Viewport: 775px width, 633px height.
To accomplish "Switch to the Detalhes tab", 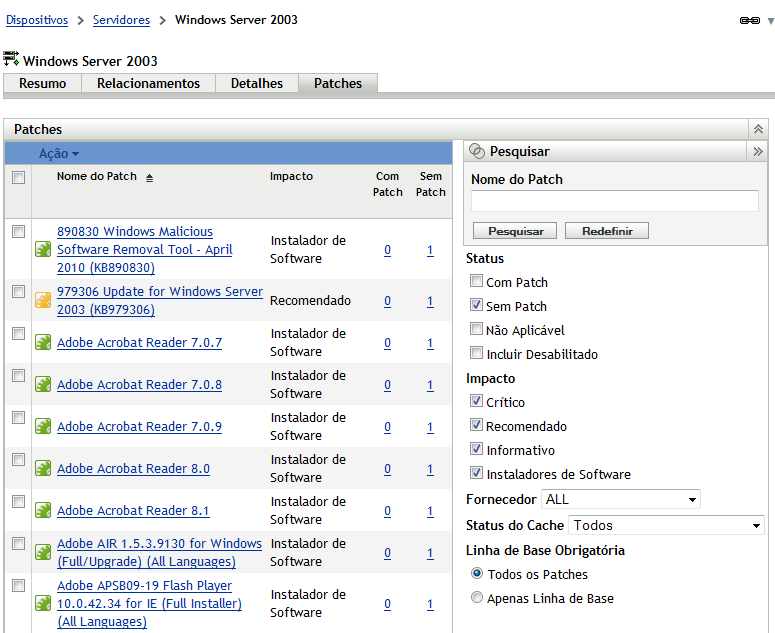I will click(x=257, y=83).
